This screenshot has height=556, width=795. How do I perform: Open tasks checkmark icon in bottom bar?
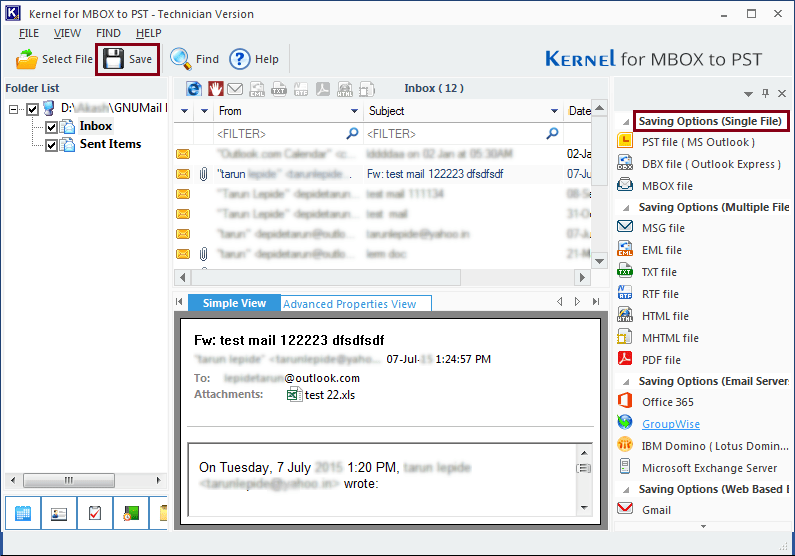[95, 513]
